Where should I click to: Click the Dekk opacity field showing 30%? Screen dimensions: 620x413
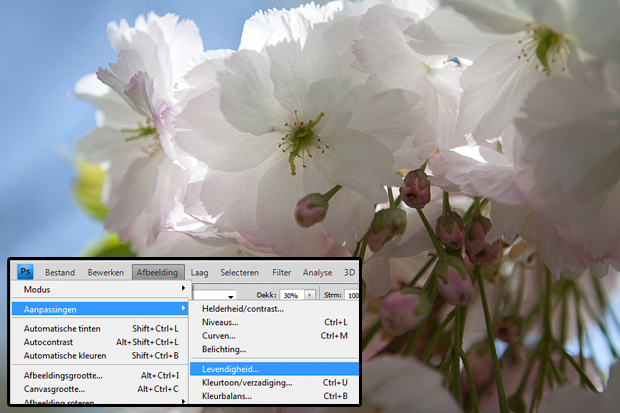click(291, 295)
